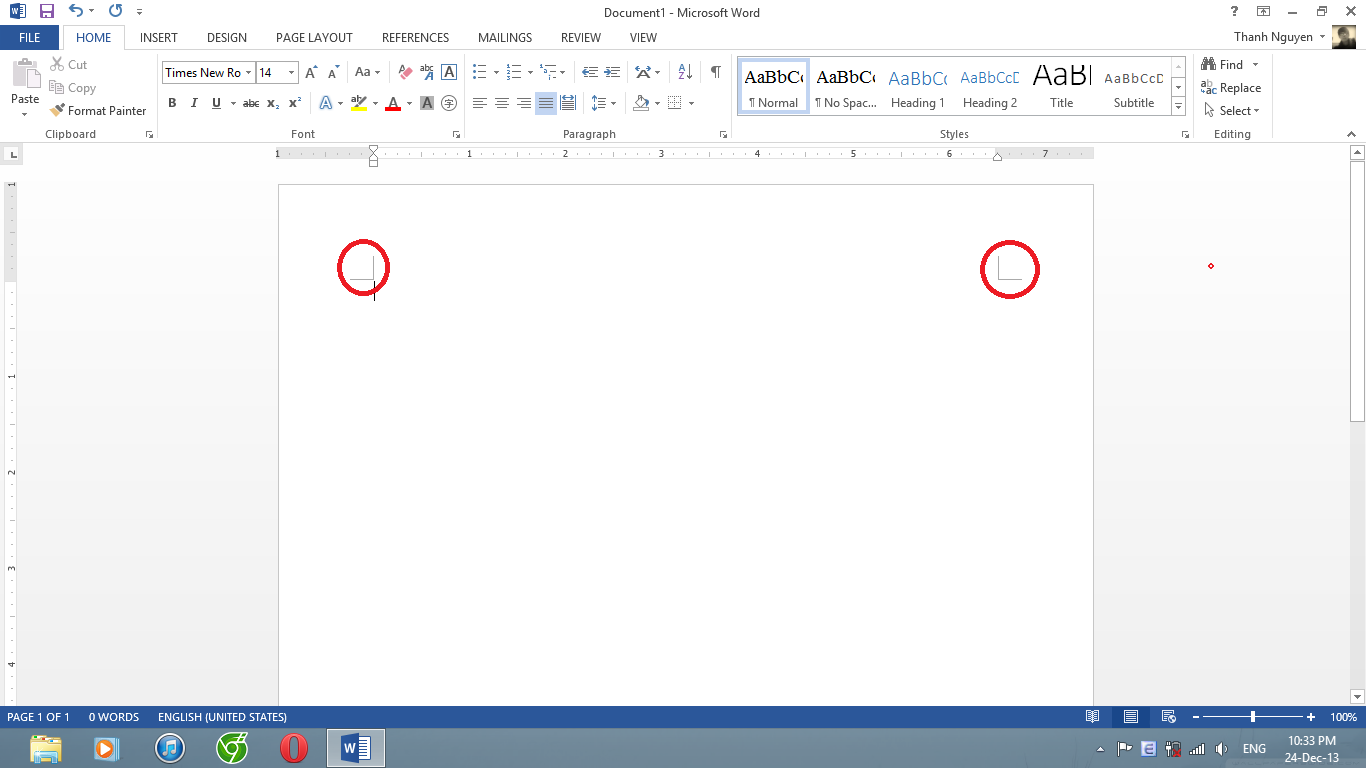Viewport: 1366px width, 768px height.
Task: Toggle Print Layout view in status bar
Action: (1131, 717)
